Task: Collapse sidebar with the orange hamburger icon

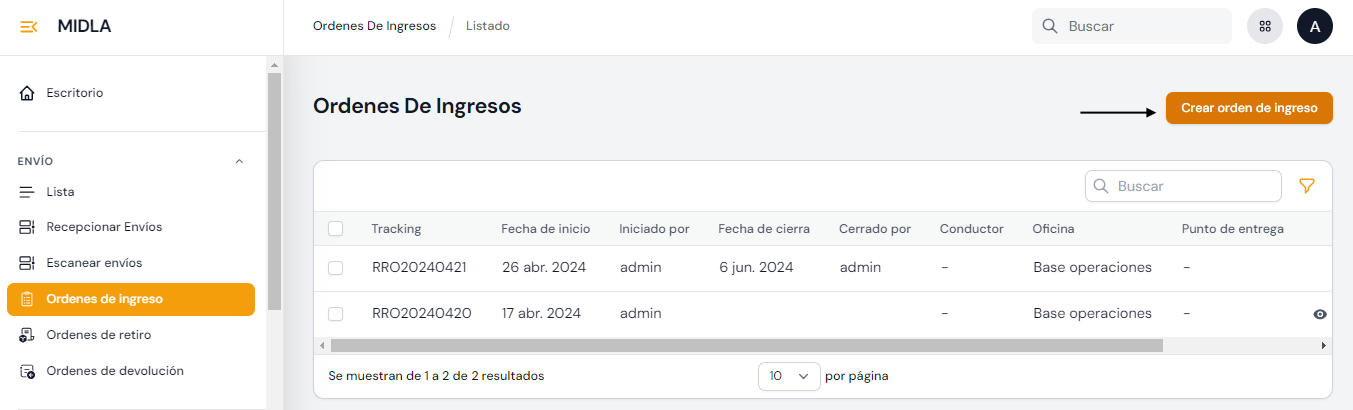Action: [x=29, y=27]
